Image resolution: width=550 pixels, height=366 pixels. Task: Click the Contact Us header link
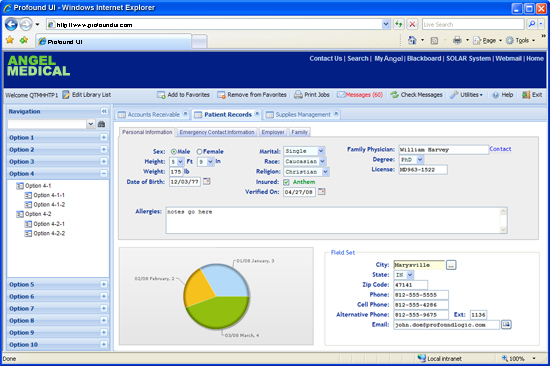tap(326, 59)
